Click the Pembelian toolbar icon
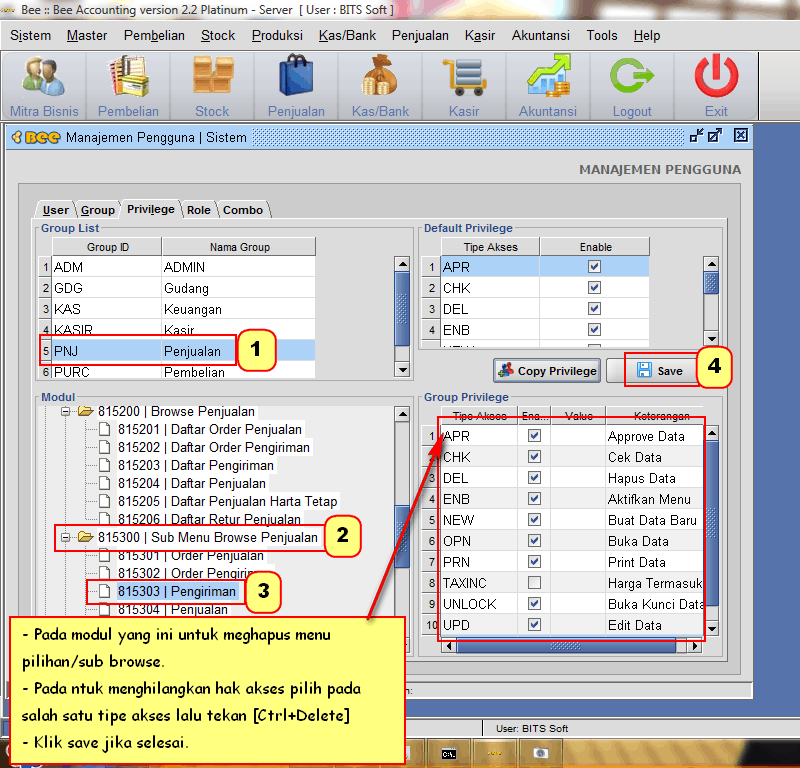 128,78
